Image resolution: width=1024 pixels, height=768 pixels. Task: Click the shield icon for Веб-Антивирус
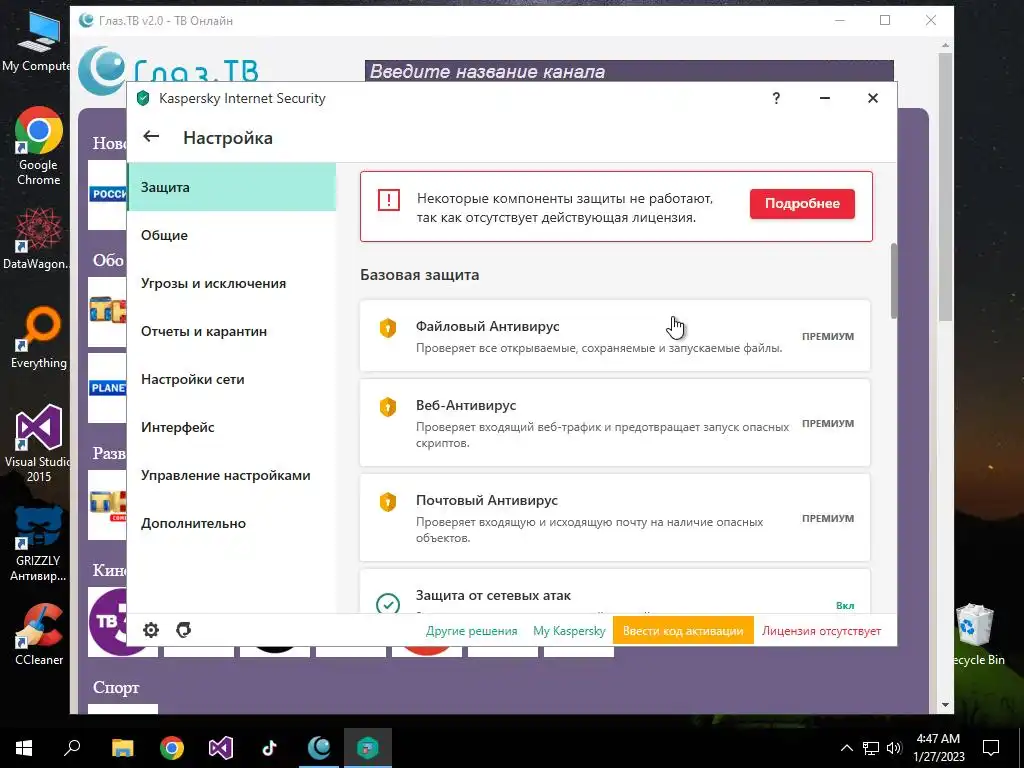click(x=388, y=407)
